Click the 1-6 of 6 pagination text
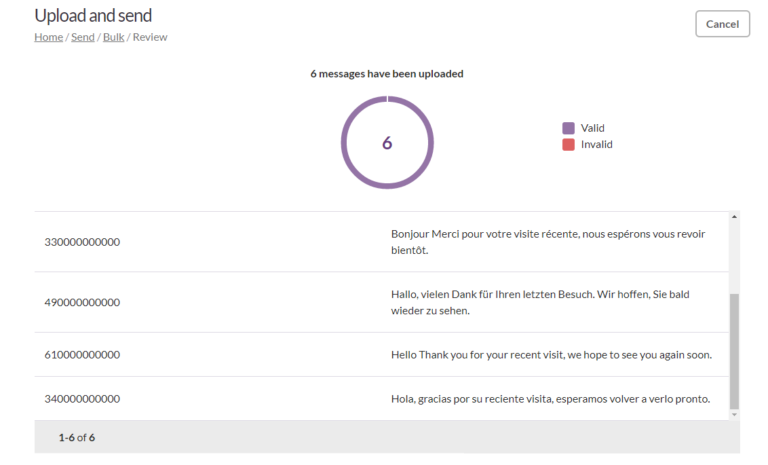The image size is (768, 465). tap(77, 437)
